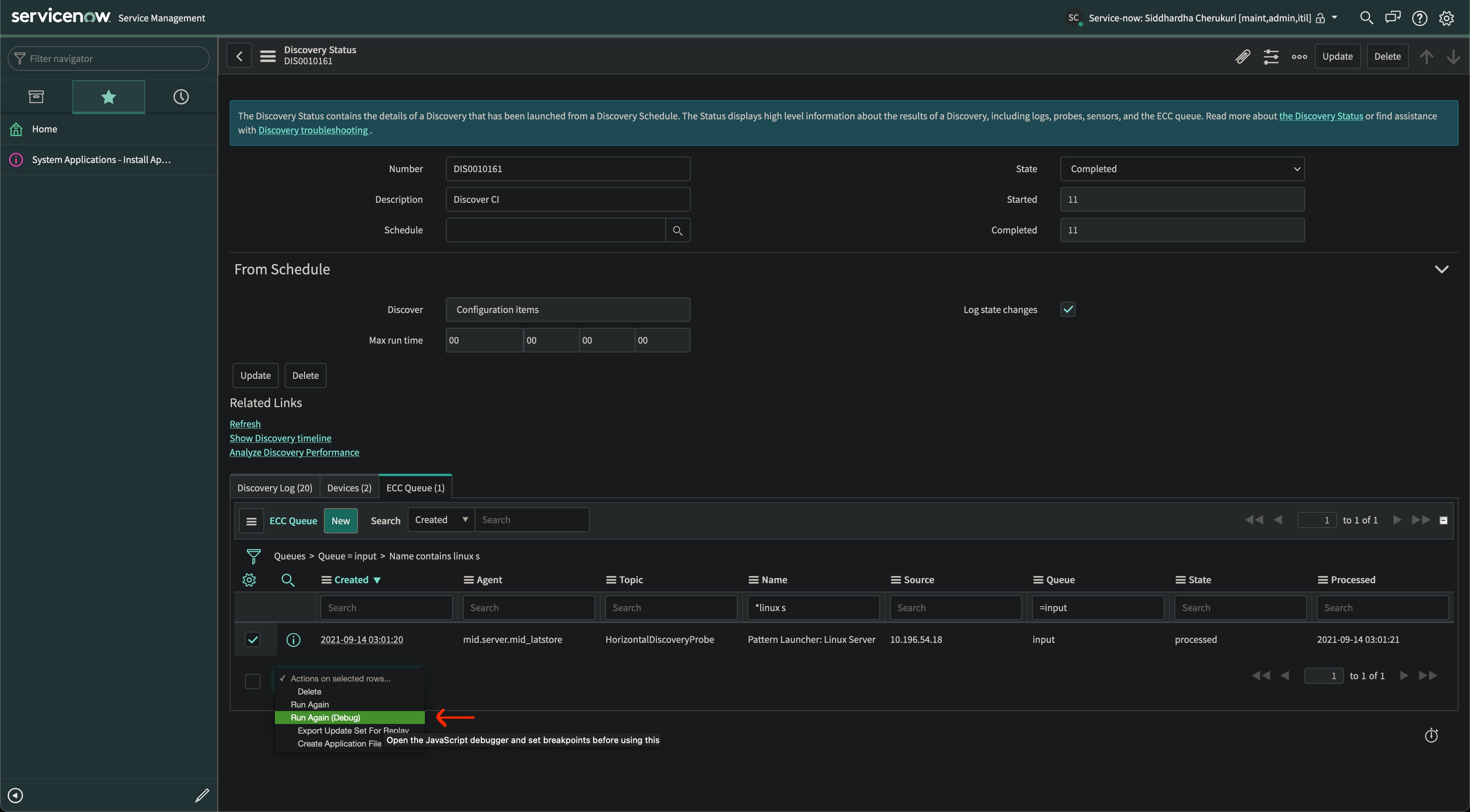Click the Description input field
Image resolution: width=1470 pixels, height=812 pixels.
(x=567, y=200)
